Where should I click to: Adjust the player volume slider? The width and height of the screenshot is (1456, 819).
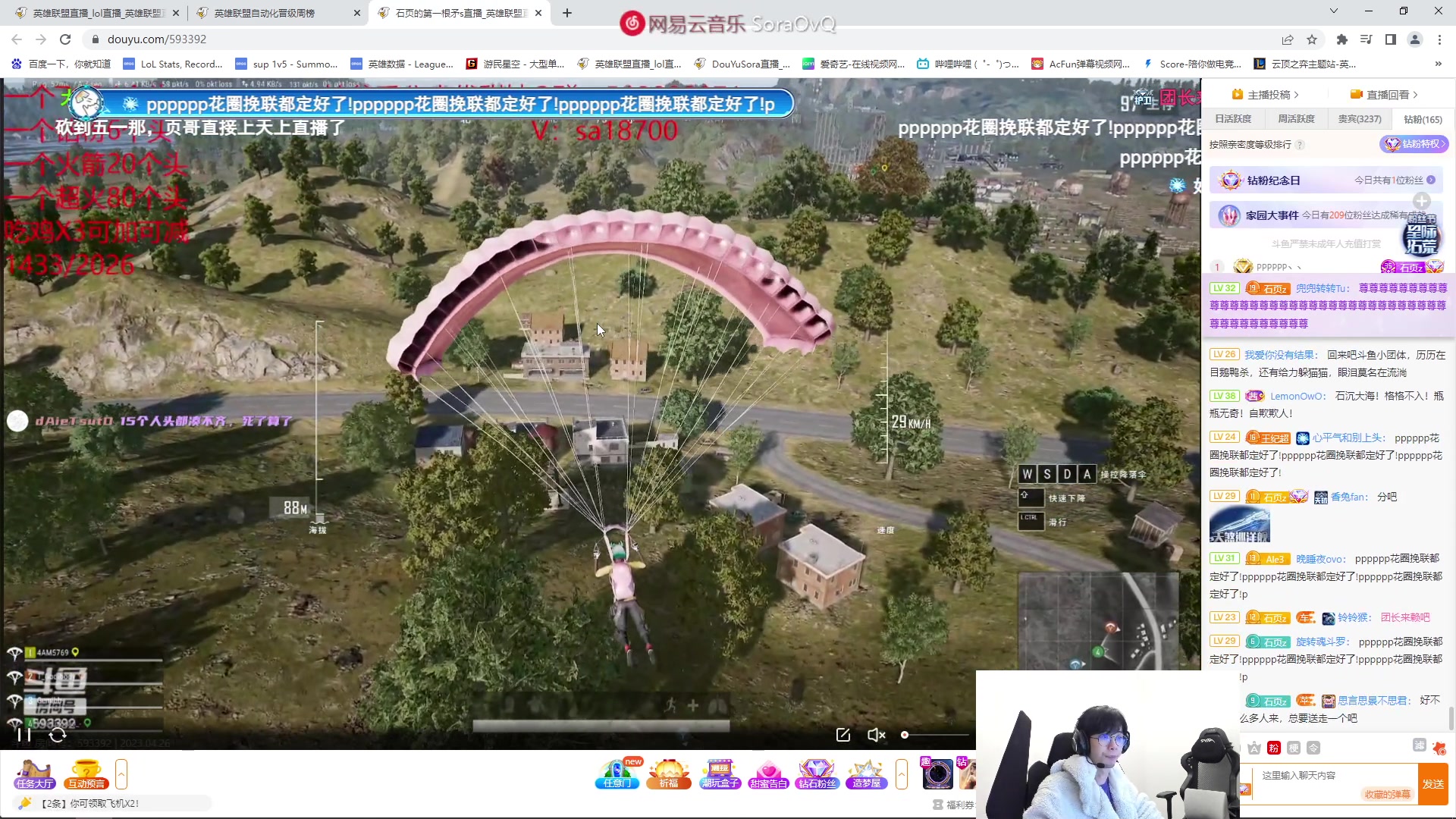click(x=936, y=734)
